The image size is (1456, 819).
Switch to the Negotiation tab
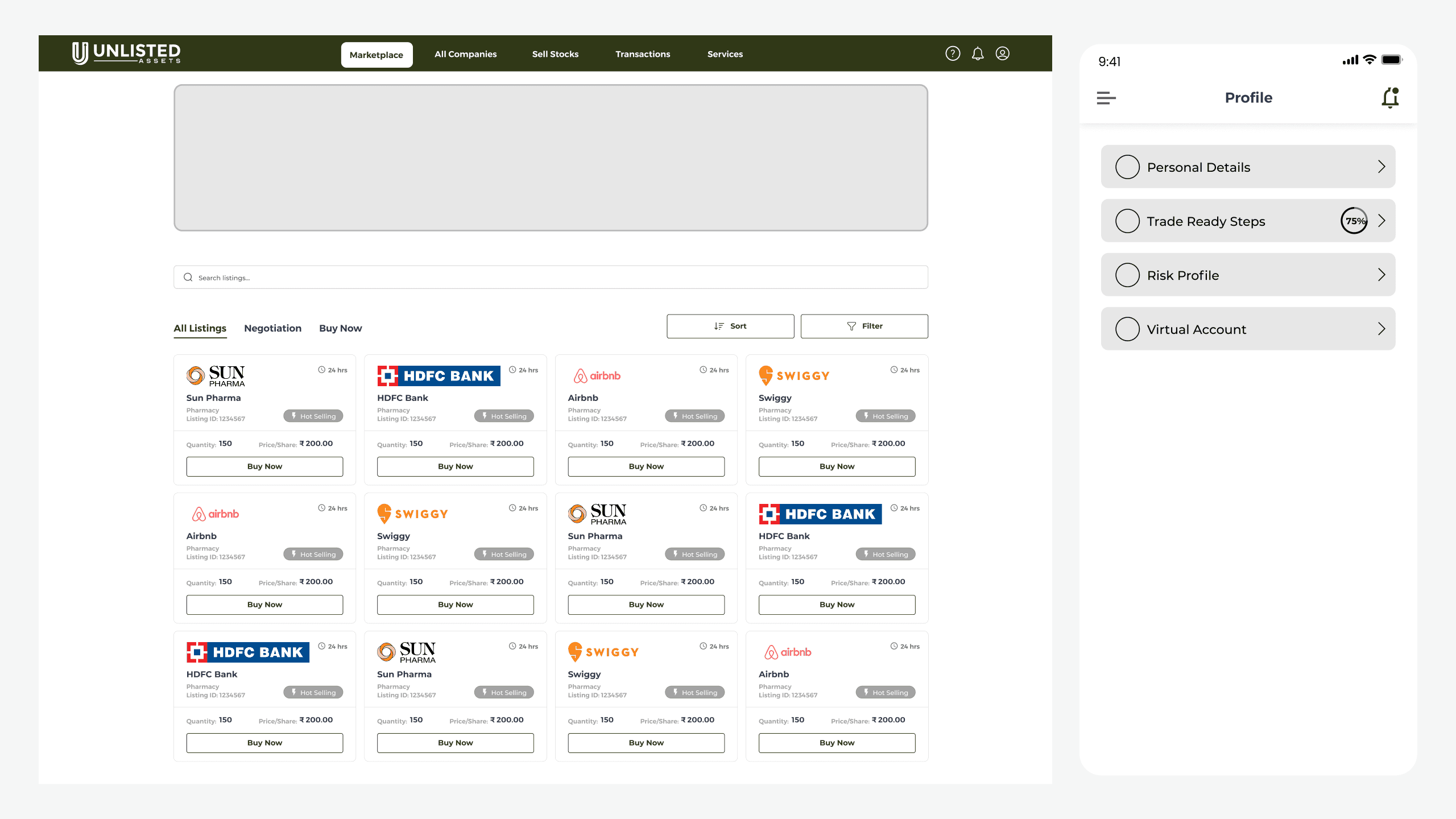272,328
